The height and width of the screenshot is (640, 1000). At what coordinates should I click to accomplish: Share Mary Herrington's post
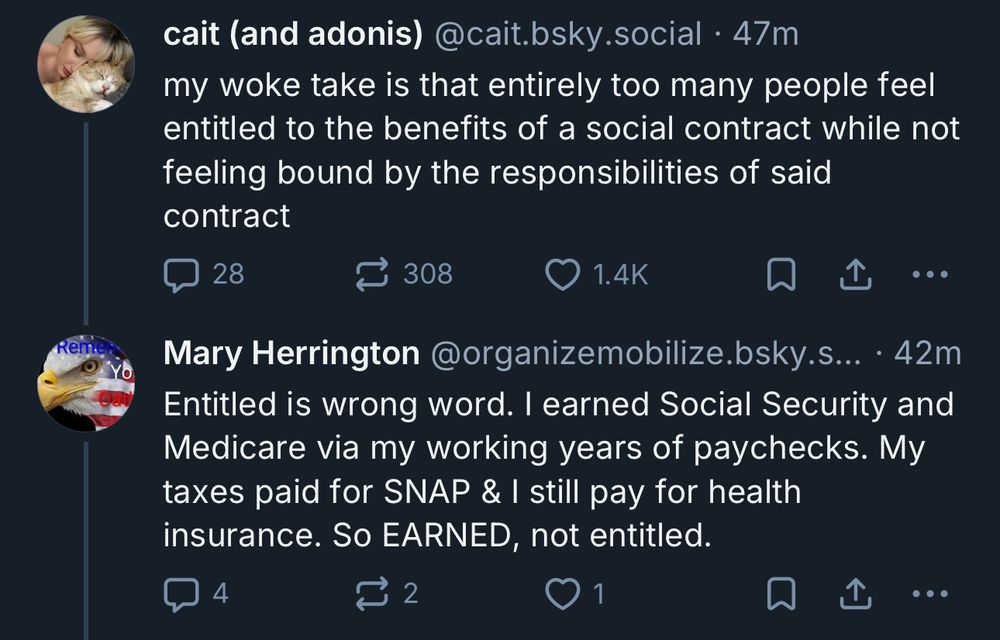857,594
